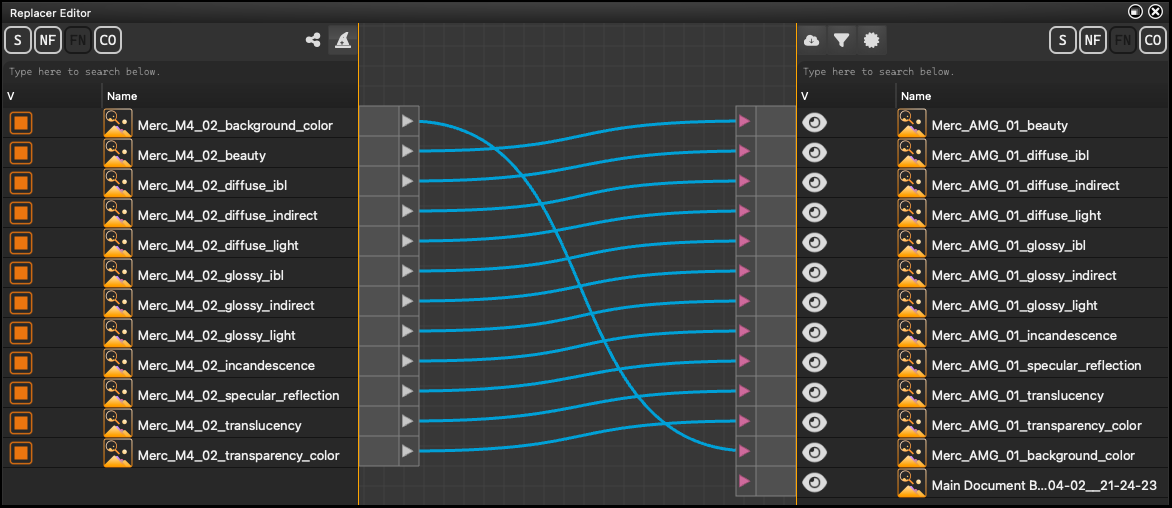Viewport: 1172px width, 508px height.
Task: Click image icon beside Merc_AMG_01_glossy_ibl
Action: pos(912,244)
